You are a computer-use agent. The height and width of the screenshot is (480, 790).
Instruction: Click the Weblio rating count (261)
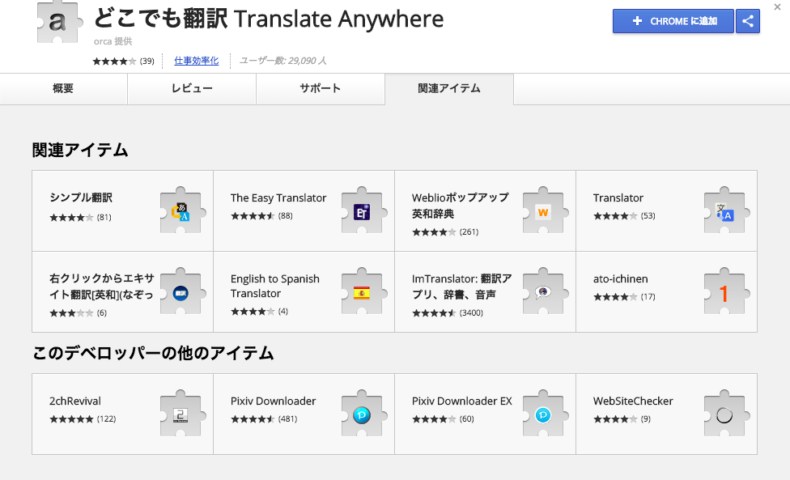469,232
